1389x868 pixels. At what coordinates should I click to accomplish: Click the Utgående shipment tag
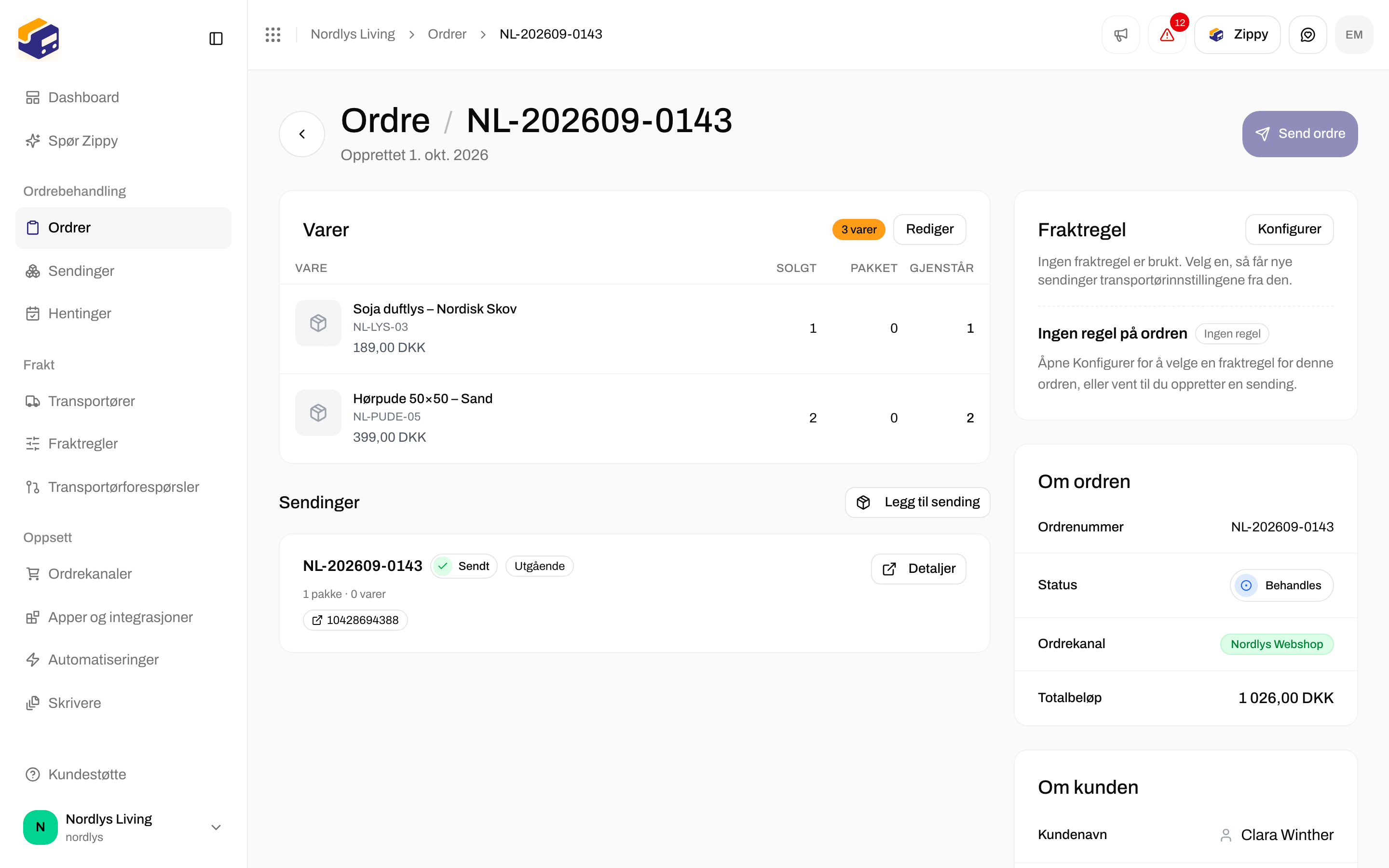click(539, 567)
